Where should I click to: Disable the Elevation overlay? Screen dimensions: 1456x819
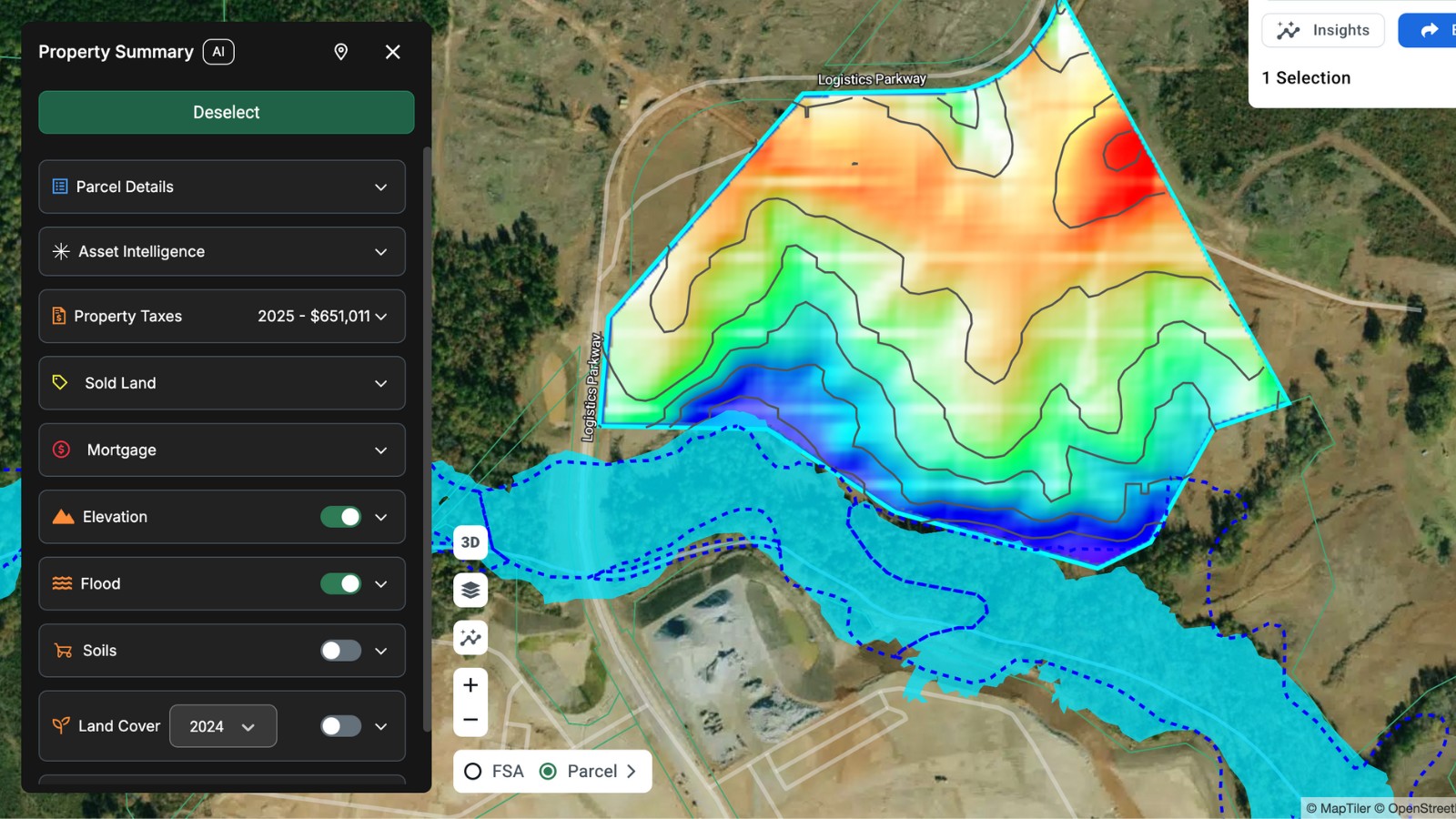pos(340,516)
